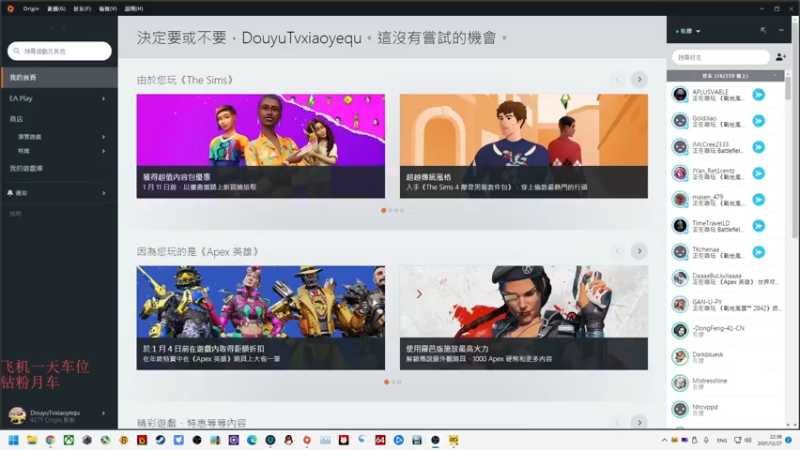The width and height of the screenshot is (800, 450).
Task: Click the add friend icon
Action: pyautogui.click(x=781, y=57)
